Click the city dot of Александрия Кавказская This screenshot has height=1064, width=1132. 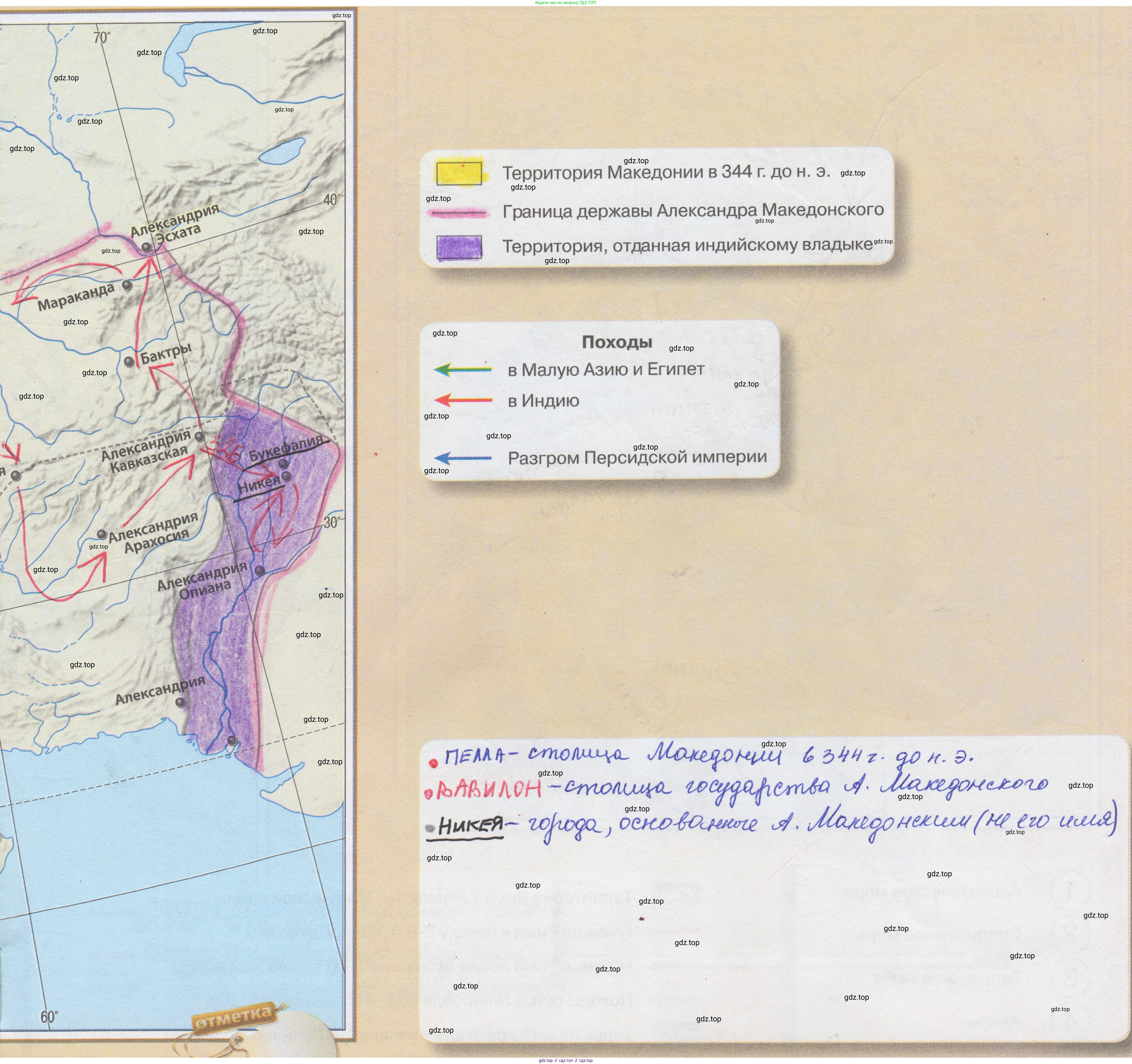(199, 436)
